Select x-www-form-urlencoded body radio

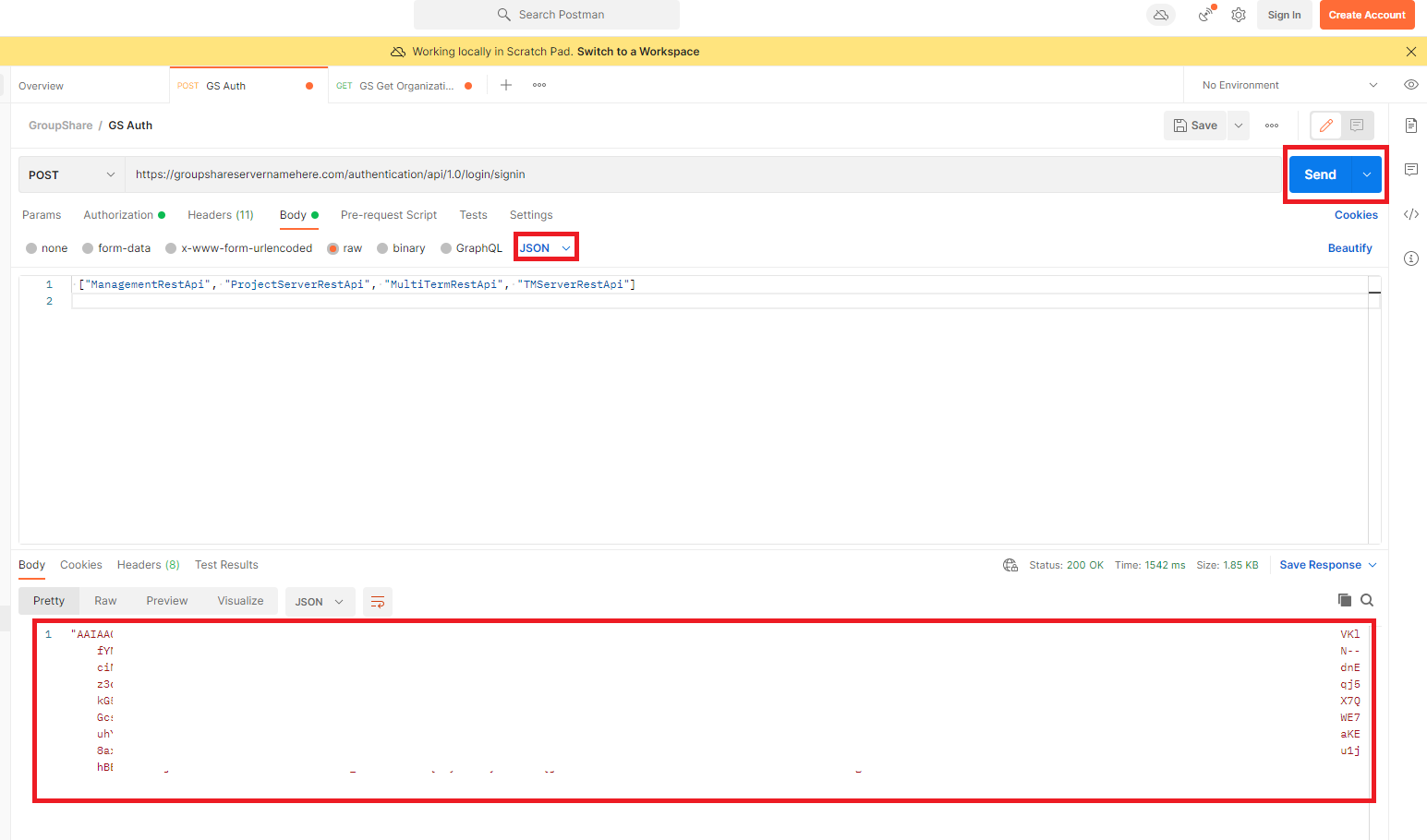(171, 248)
